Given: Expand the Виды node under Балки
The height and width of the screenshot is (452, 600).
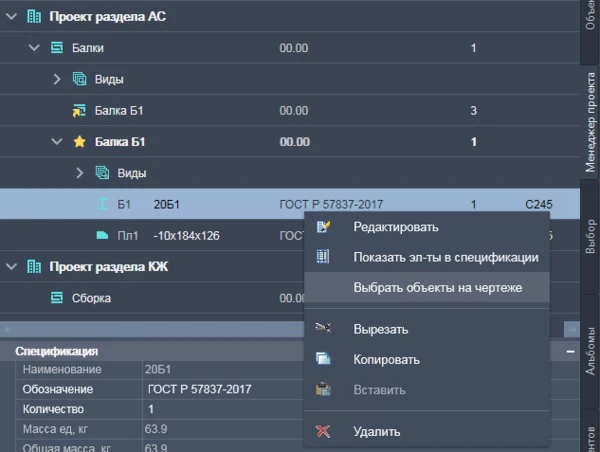Looking at the screenshot, I should click(57, 79).
